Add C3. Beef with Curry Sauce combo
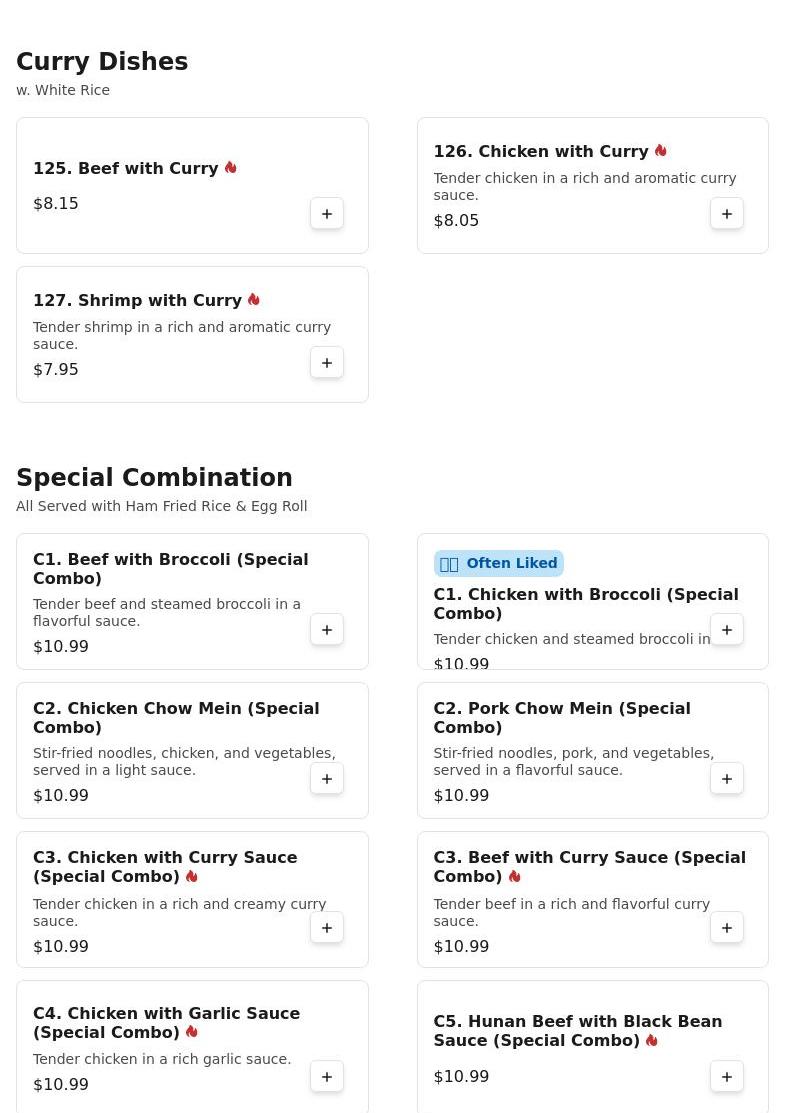The image size is (785, 1113). click(x=727, y=928)
